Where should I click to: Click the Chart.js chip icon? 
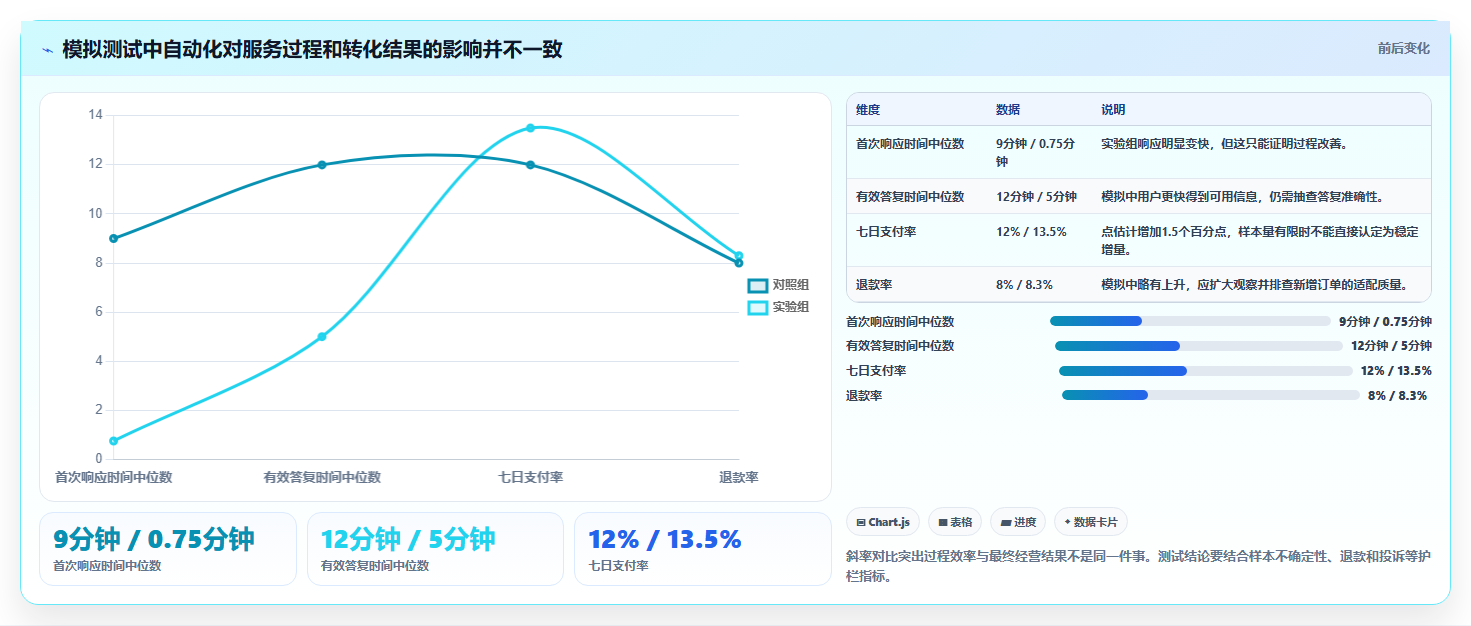click(861, 522)
